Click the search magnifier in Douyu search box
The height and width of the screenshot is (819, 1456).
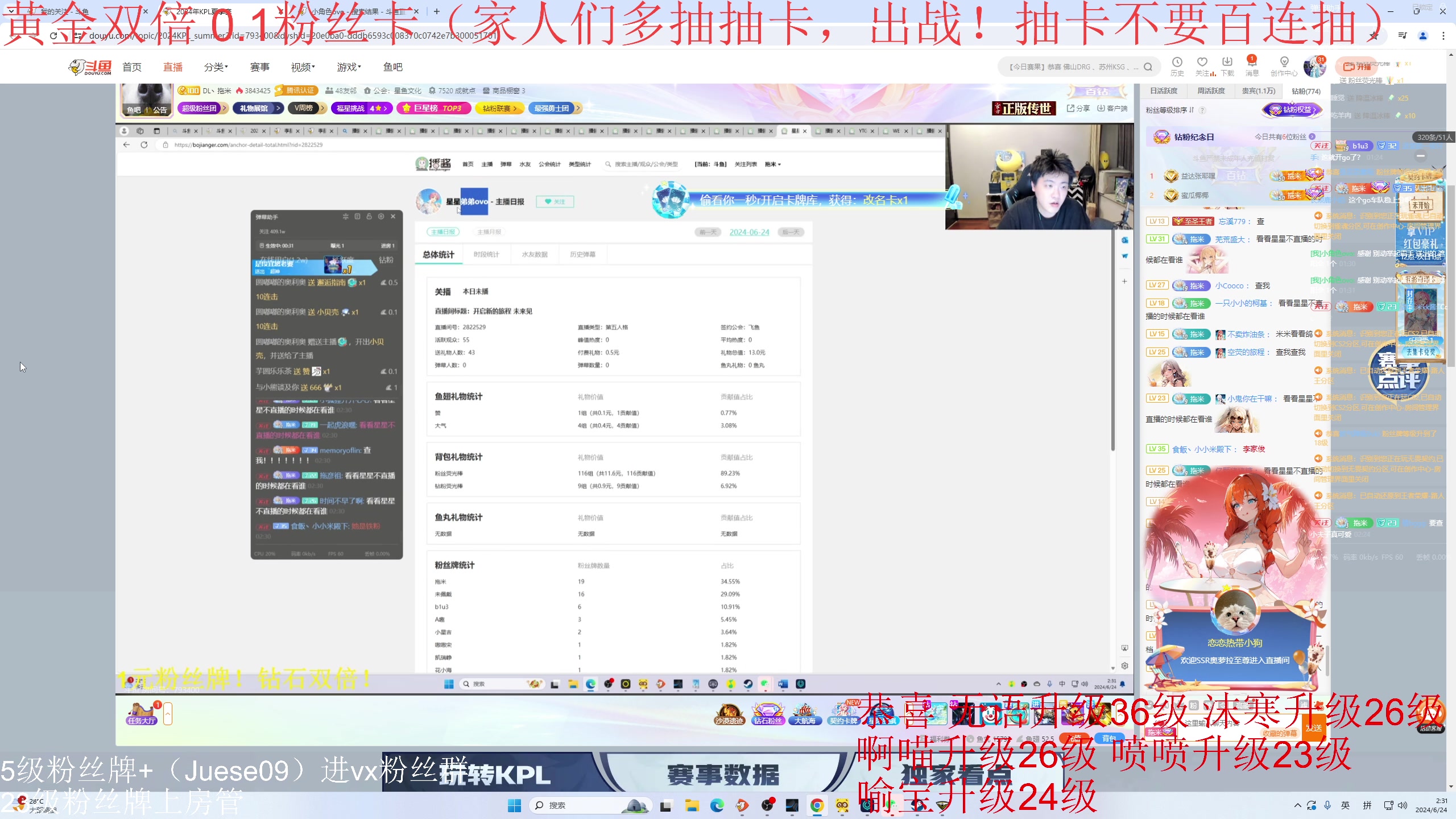click(1148, 67)
